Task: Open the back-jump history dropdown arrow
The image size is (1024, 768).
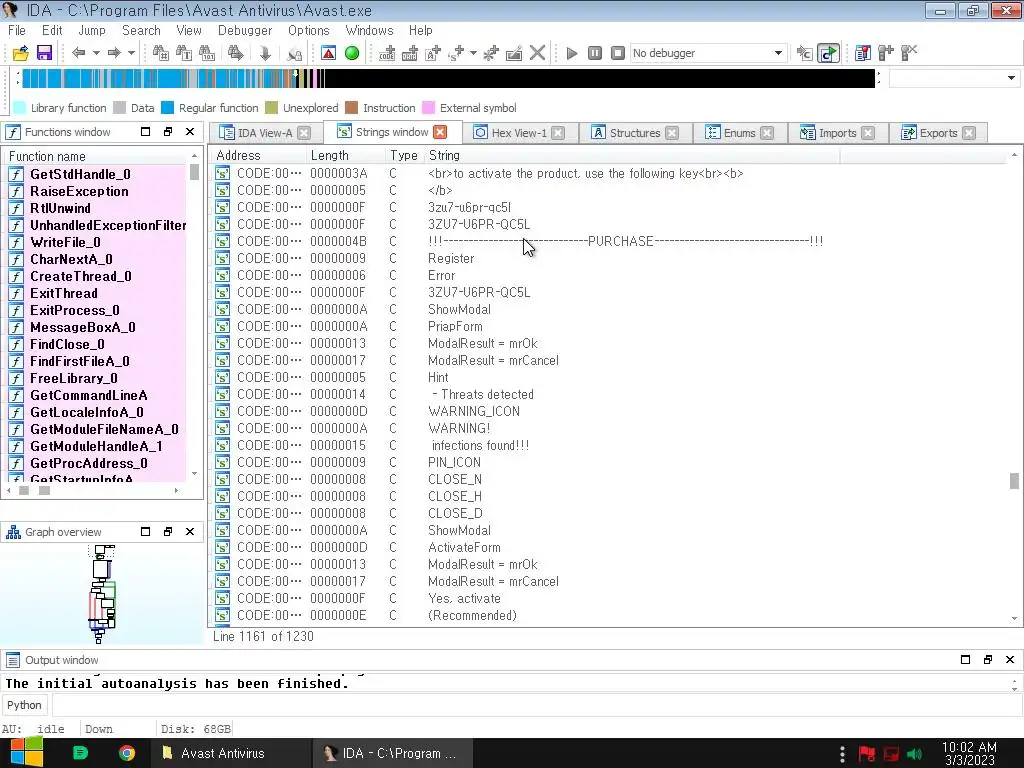Action: coord(96,53)
